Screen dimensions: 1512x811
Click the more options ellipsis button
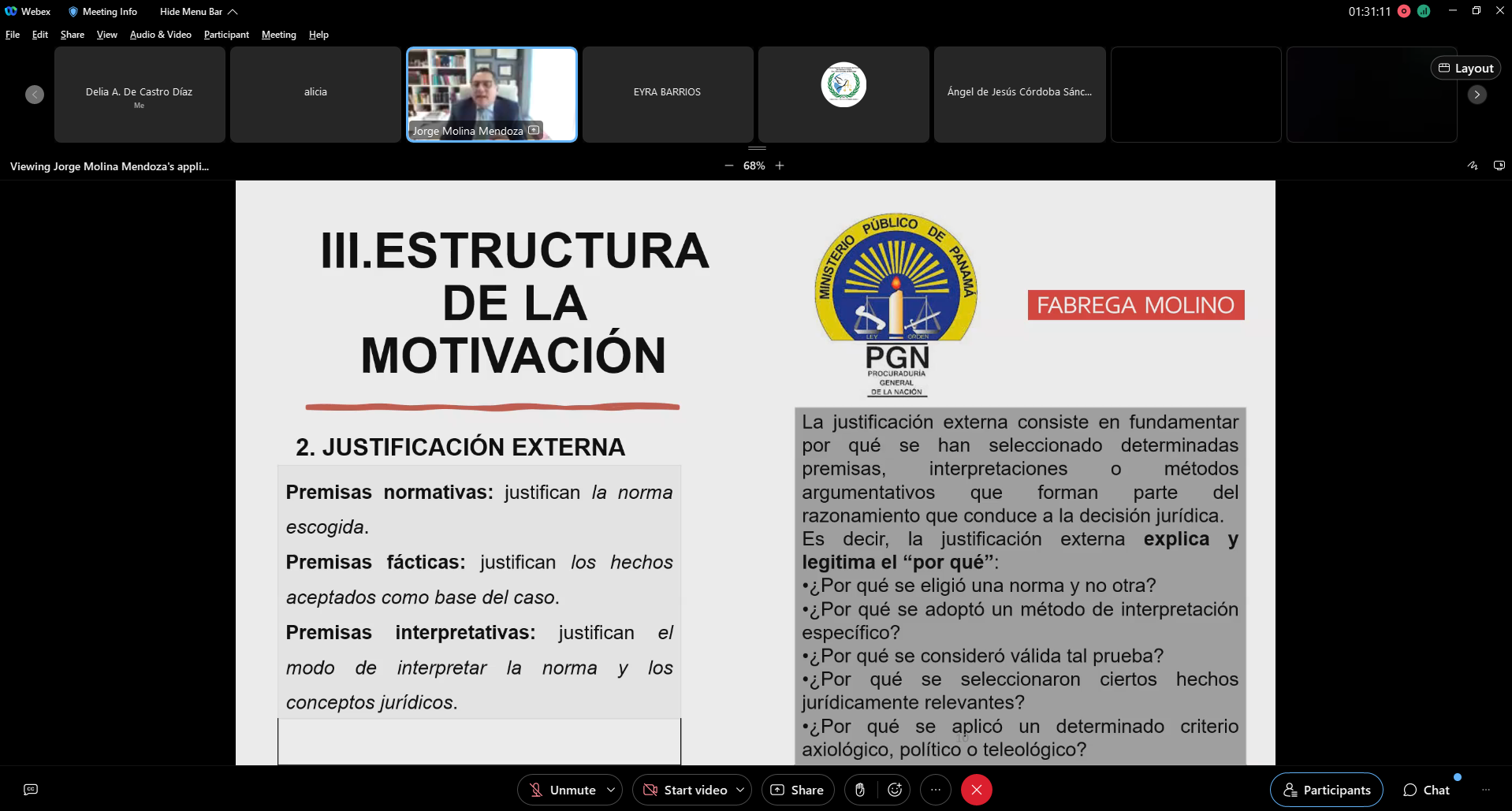(936, 790)
